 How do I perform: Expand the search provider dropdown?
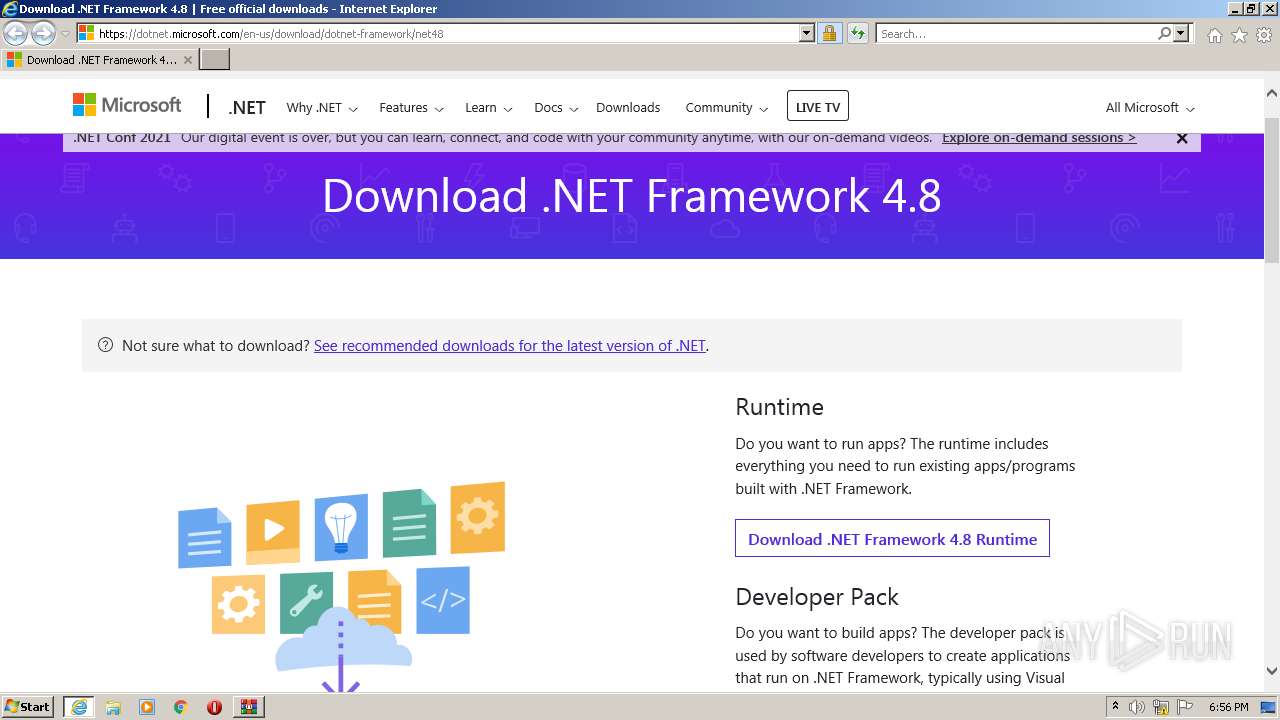(1181, 33)
